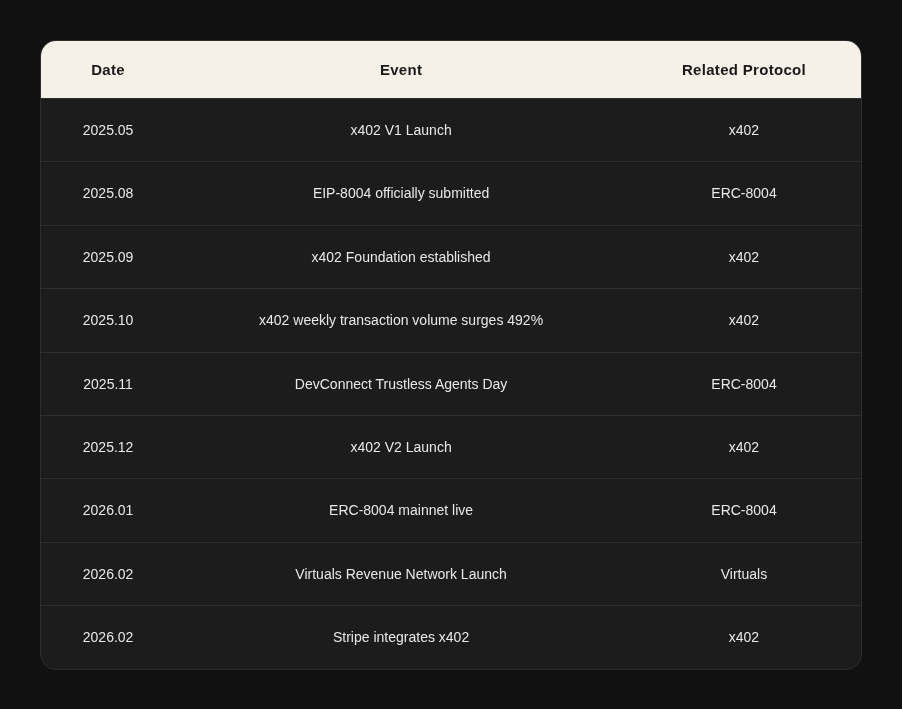Click the x402 V2 Launch event
This screenshot has height=709, width=902.
coord(401,447)
